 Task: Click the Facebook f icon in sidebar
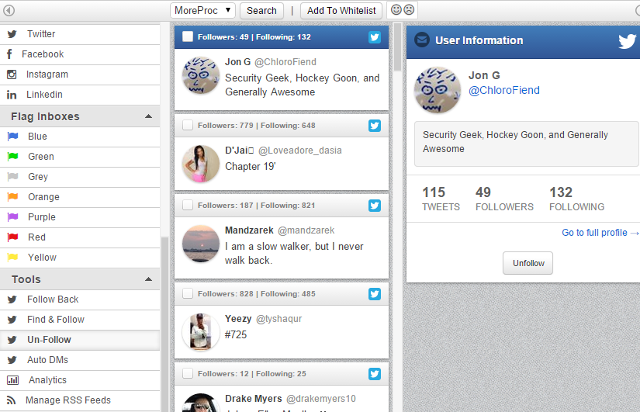tap(9, 54)
